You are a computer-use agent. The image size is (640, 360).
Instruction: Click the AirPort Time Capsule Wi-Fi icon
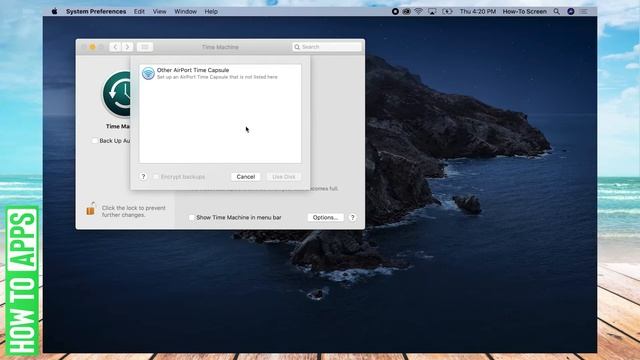point(148,73)
